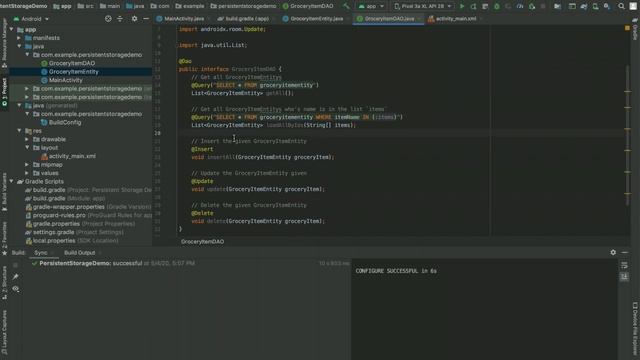640x360 pixels.
Task: Open activity_main.xml in project tree
Action: tap(72, 156)
